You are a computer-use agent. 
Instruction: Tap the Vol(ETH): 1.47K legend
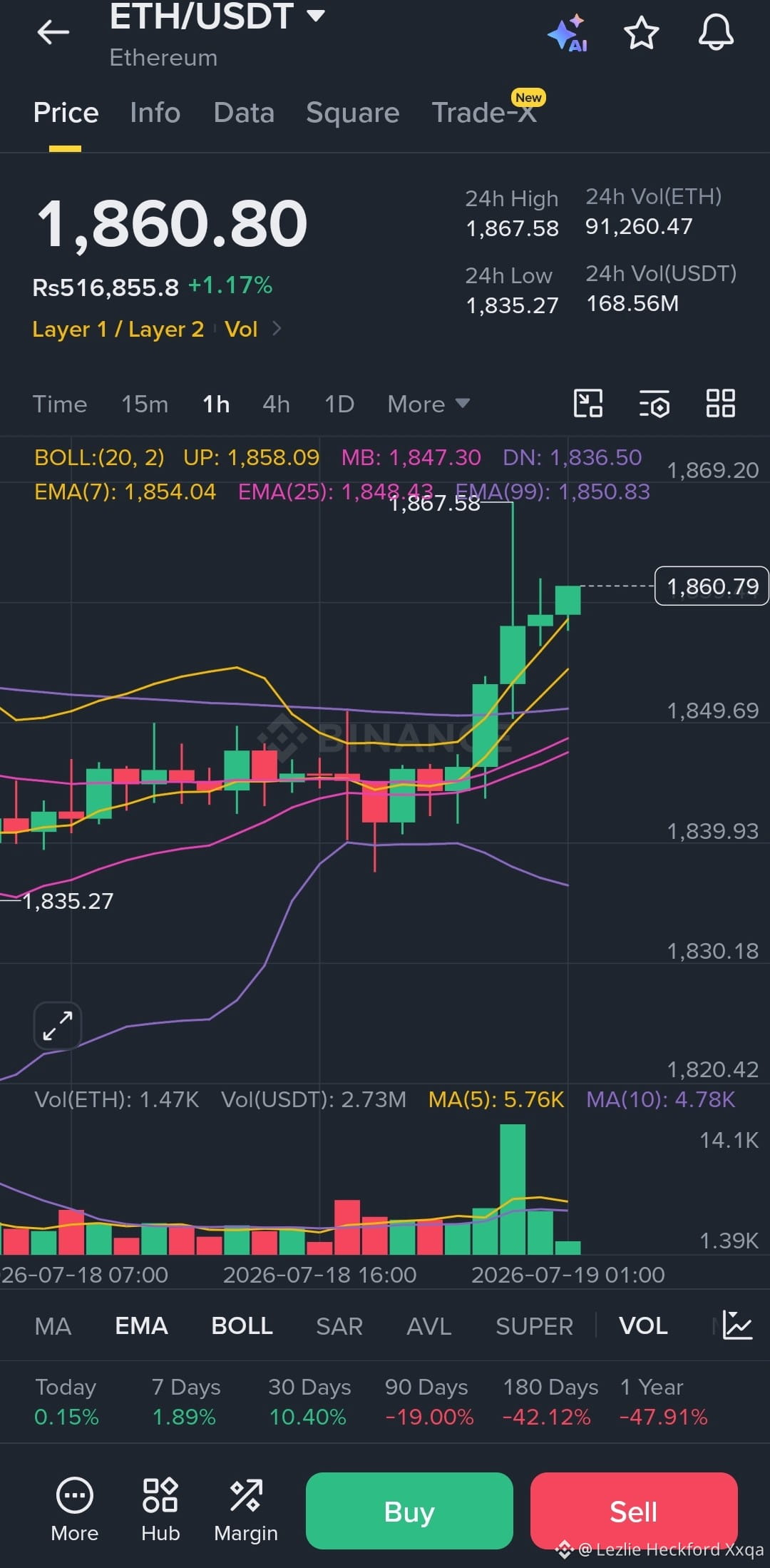[x=117, y=1099]
